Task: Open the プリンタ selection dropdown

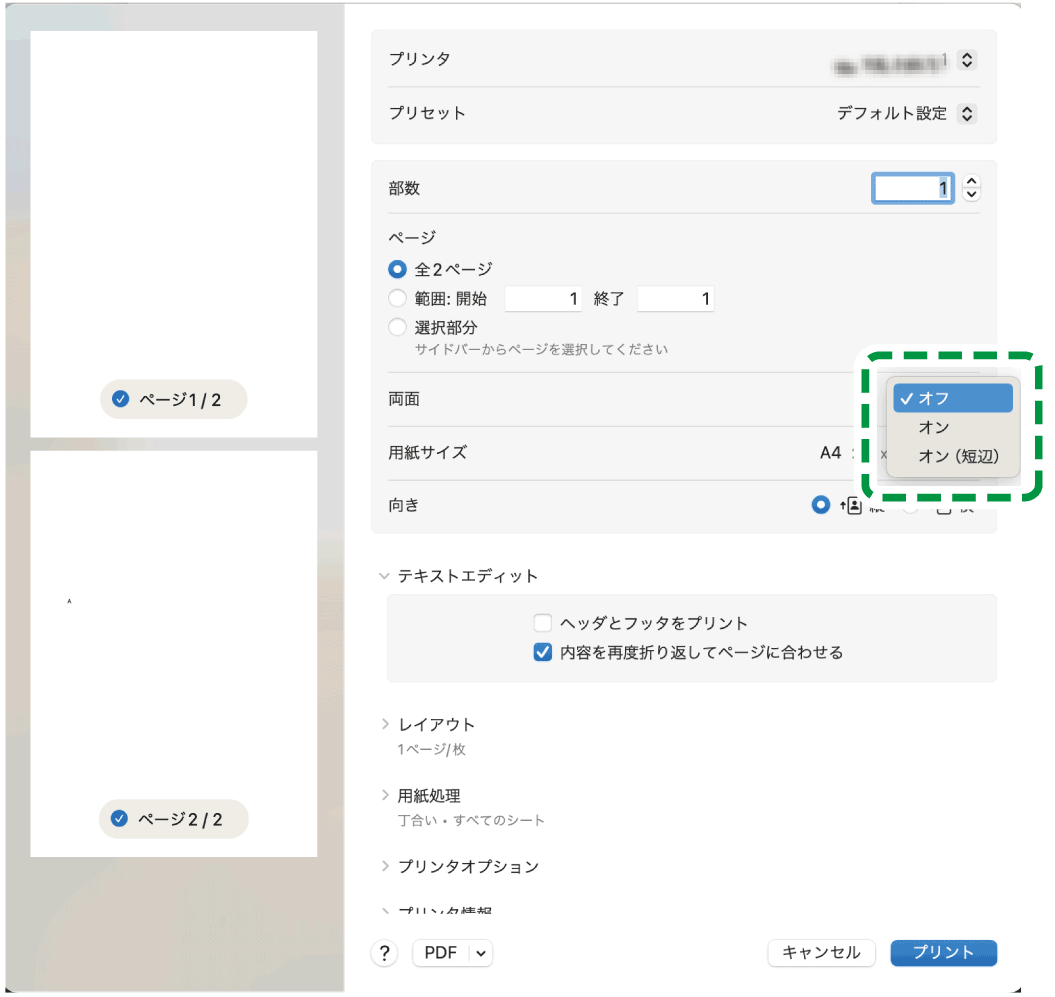Action: 966,59
